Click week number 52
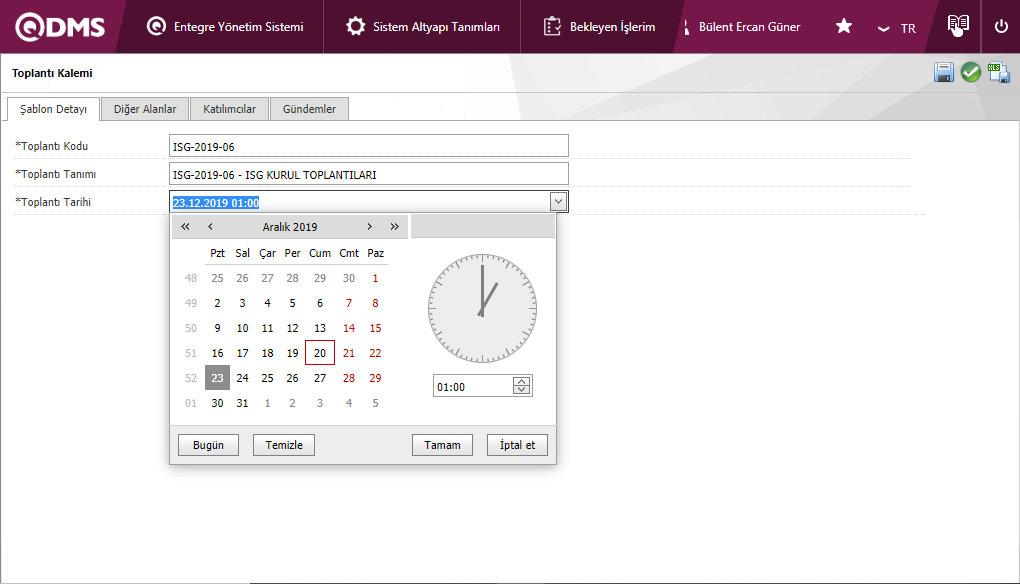Image resolution: width=1020 pixels, height=584 pixels. pyautogui.click(x=191, y=378)
